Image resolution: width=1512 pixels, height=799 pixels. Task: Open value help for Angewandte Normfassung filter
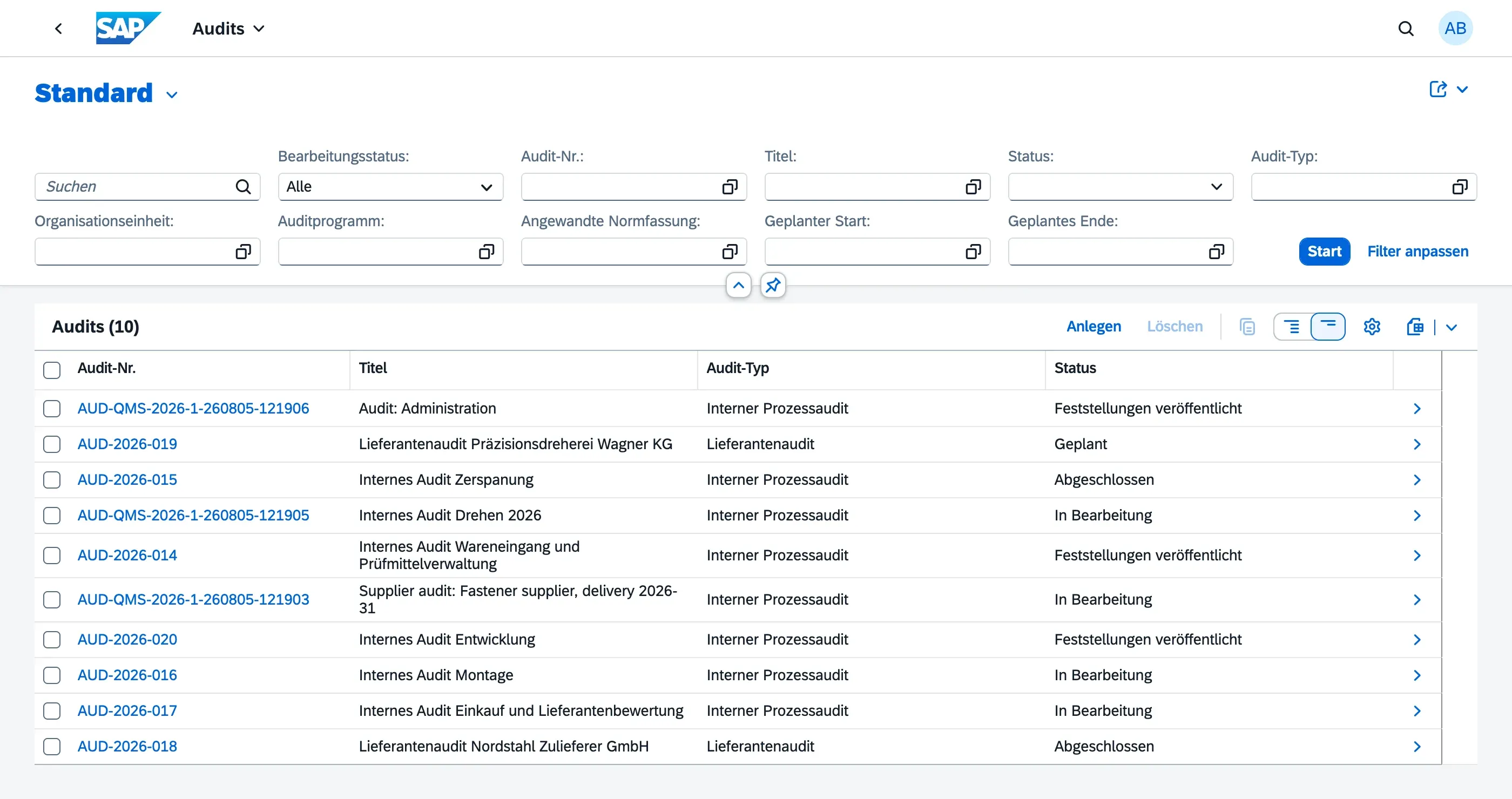coord(730,252)
